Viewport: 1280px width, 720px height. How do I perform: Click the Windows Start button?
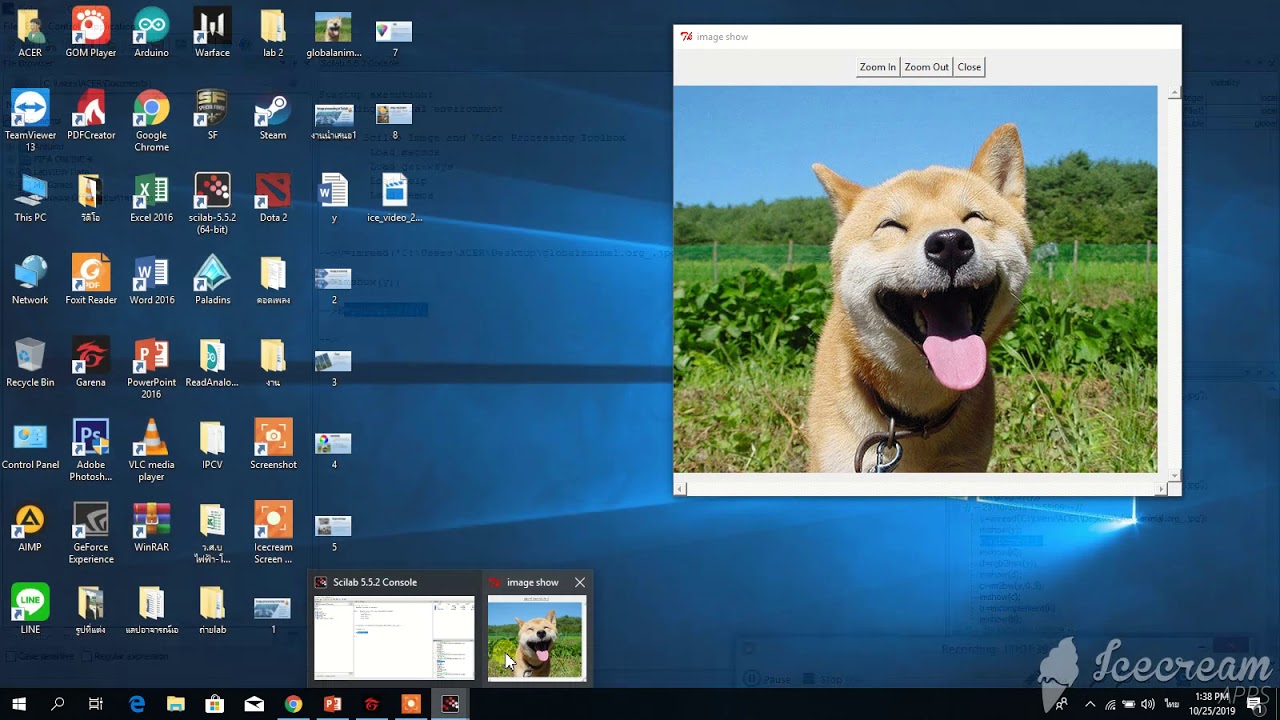pyautogui.click(x=18, y=704)
